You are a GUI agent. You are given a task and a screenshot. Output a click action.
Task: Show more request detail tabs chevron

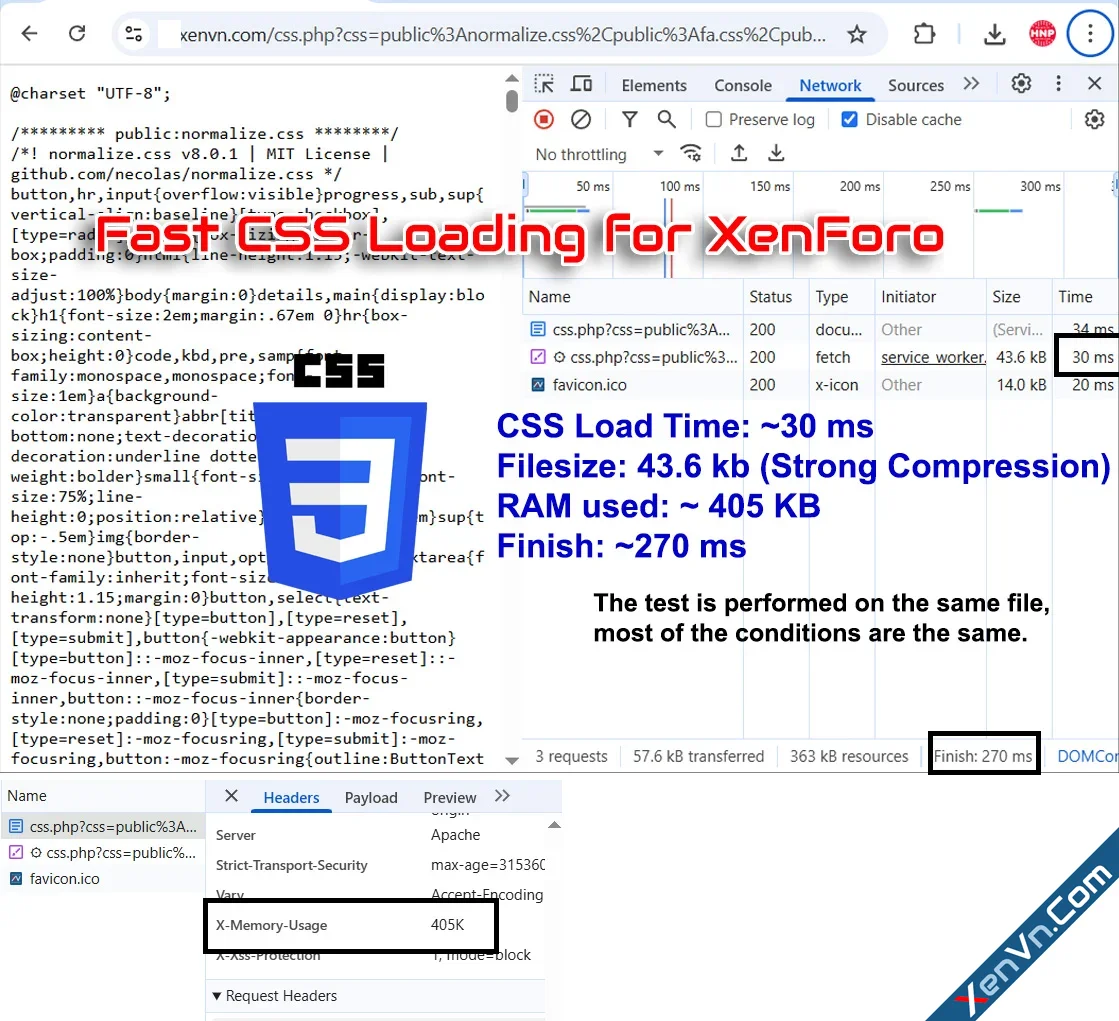(502, 796)
